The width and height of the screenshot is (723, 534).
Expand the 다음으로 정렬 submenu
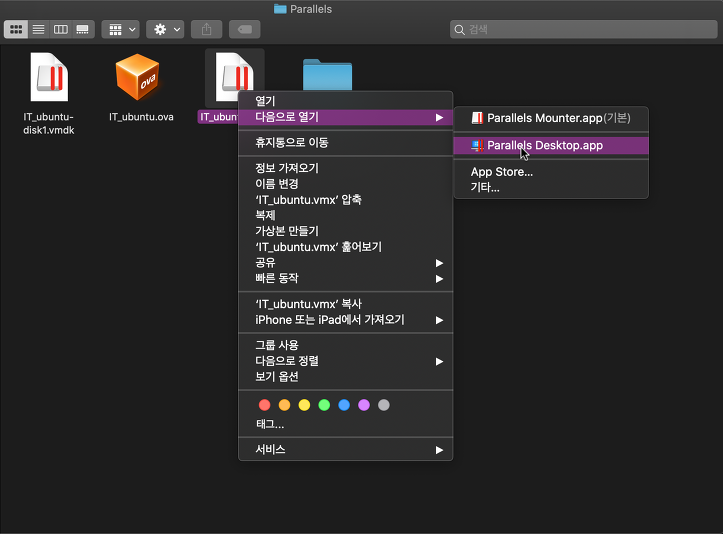(346, 361)
